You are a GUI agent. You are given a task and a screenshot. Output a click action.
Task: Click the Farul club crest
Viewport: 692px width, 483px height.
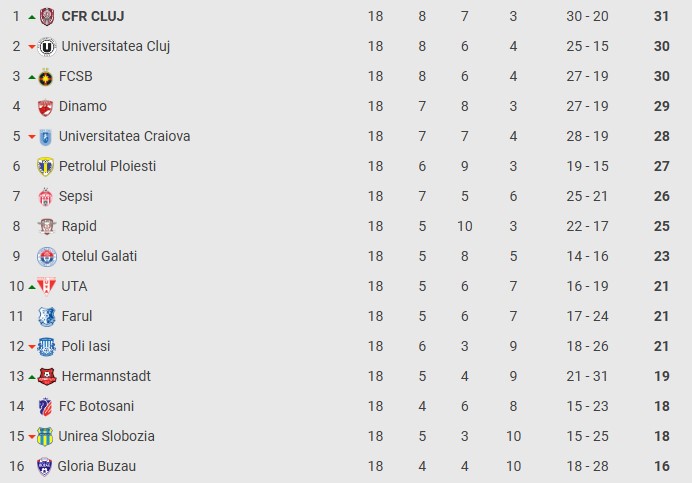(46, 316)
